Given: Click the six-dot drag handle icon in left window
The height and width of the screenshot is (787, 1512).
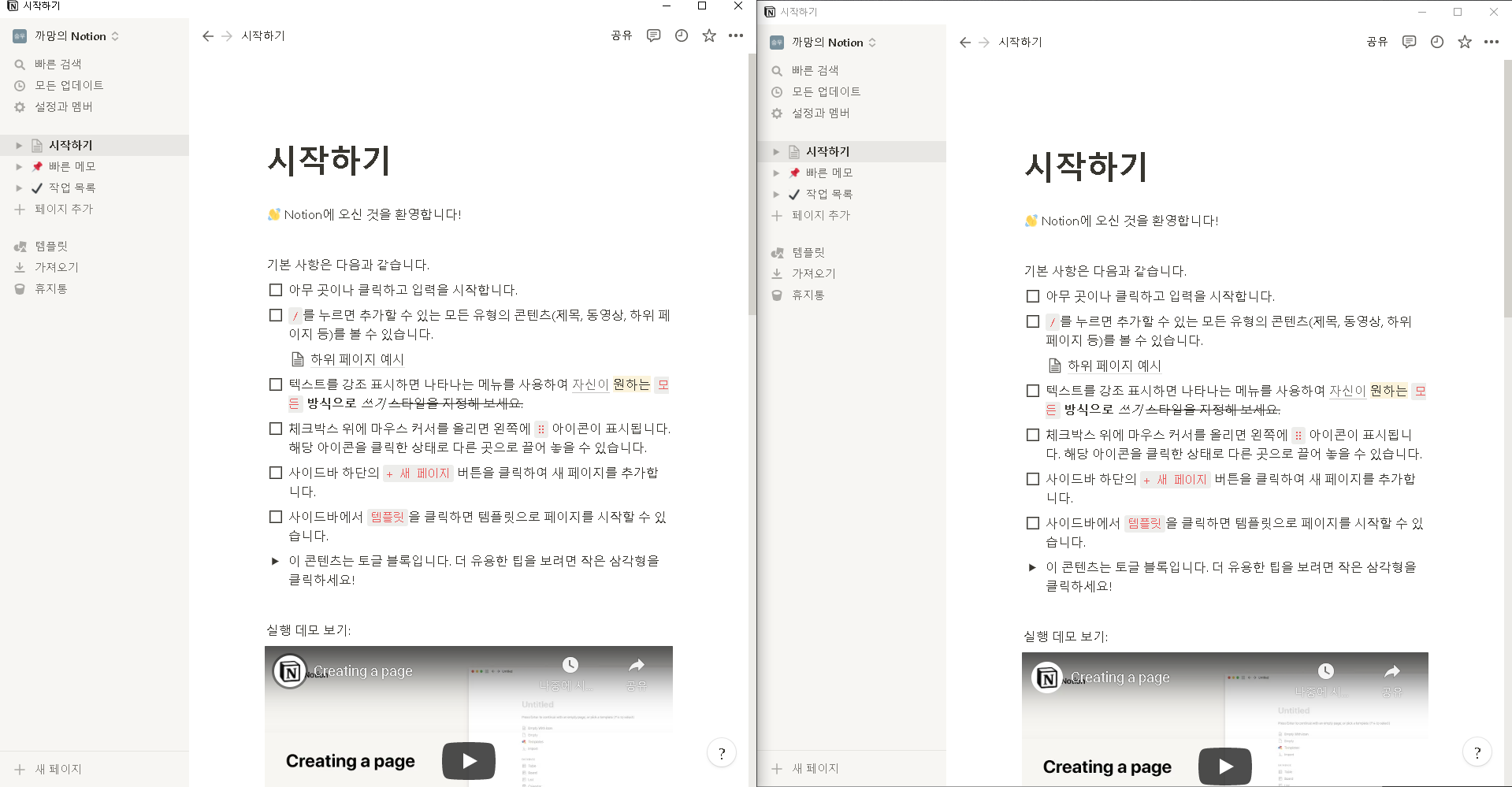Looking at the screenshot, I should click(x=541, y=429).
